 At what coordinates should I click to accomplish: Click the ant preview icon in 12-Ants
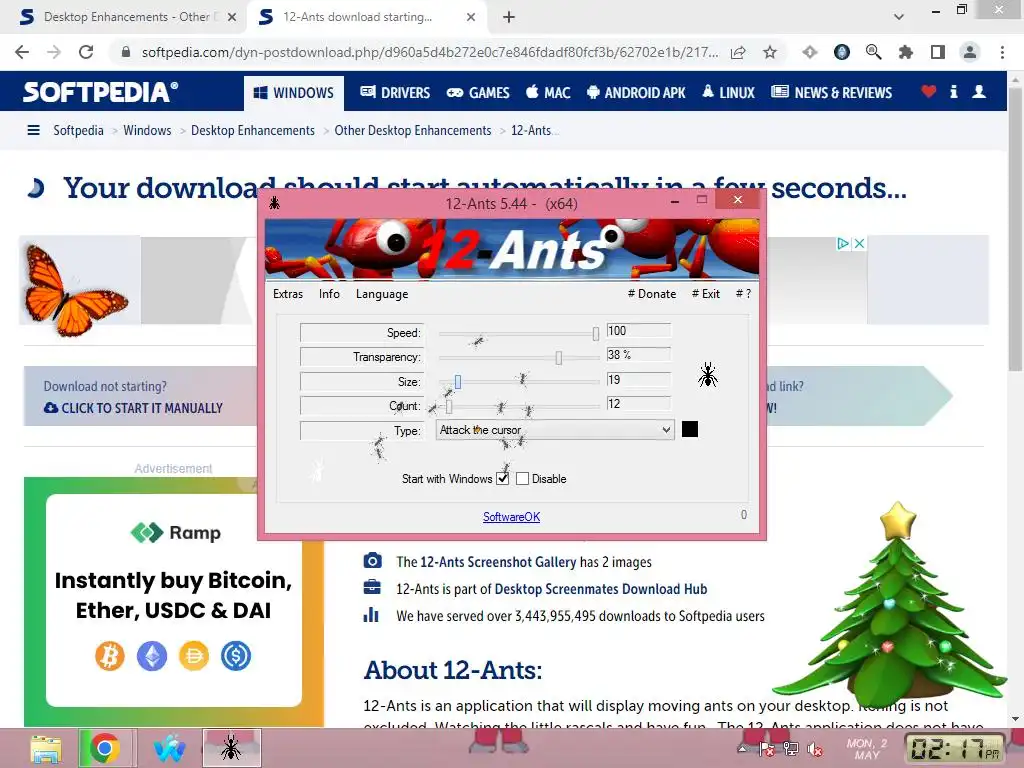click(x=707, y=375)
